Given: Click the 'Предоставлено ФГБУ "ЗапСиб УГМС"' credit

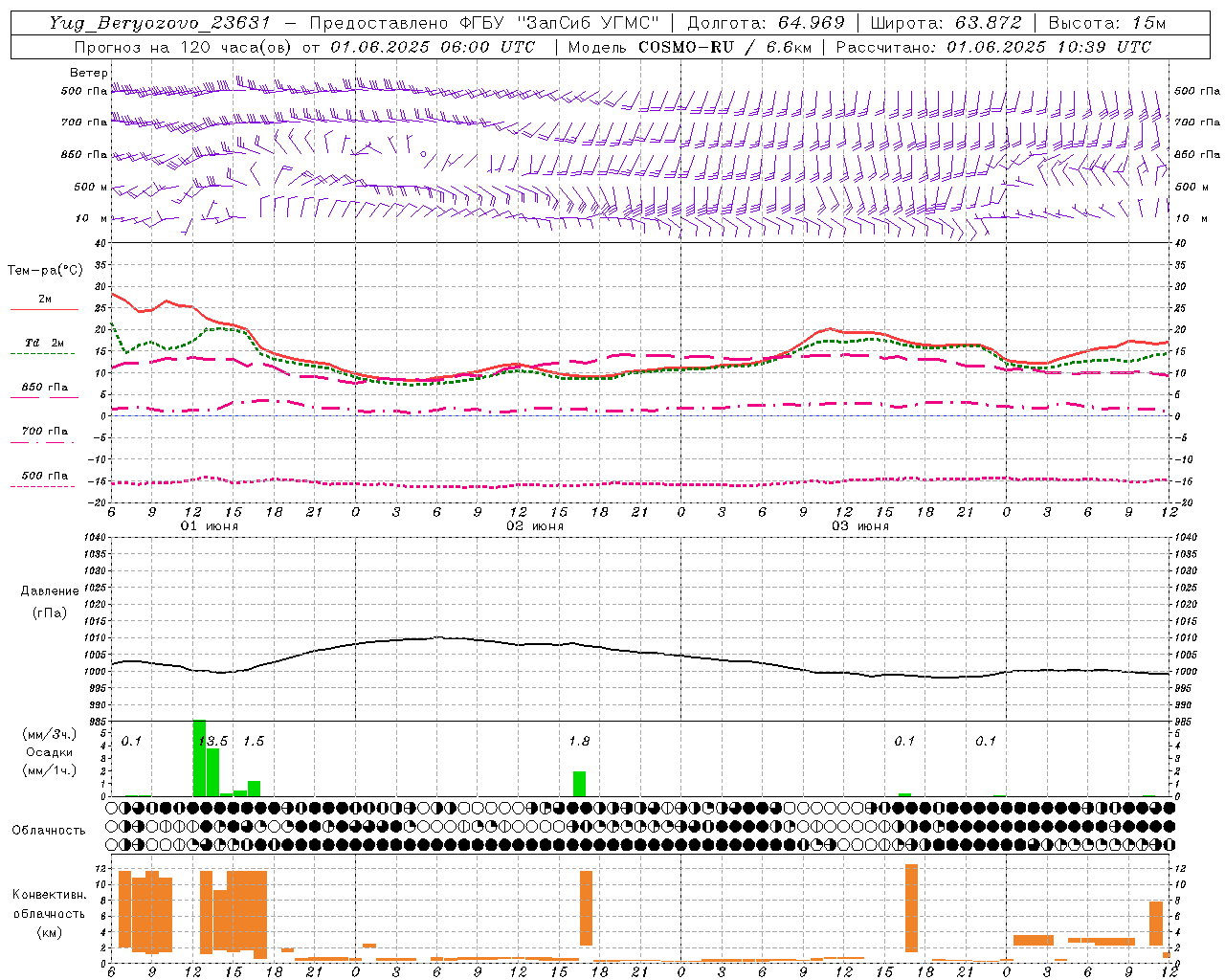Looking at the screenshot, I should [x=485, y=23].
